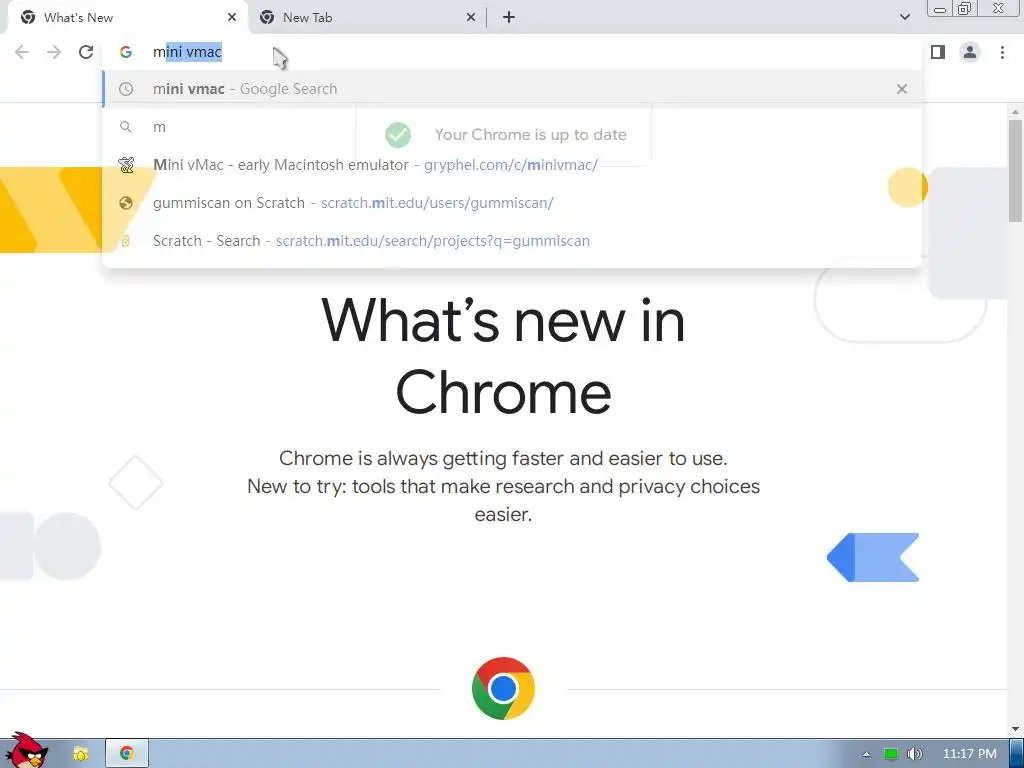
Task: Click the 11:17 PM clock
Action: 970,754
